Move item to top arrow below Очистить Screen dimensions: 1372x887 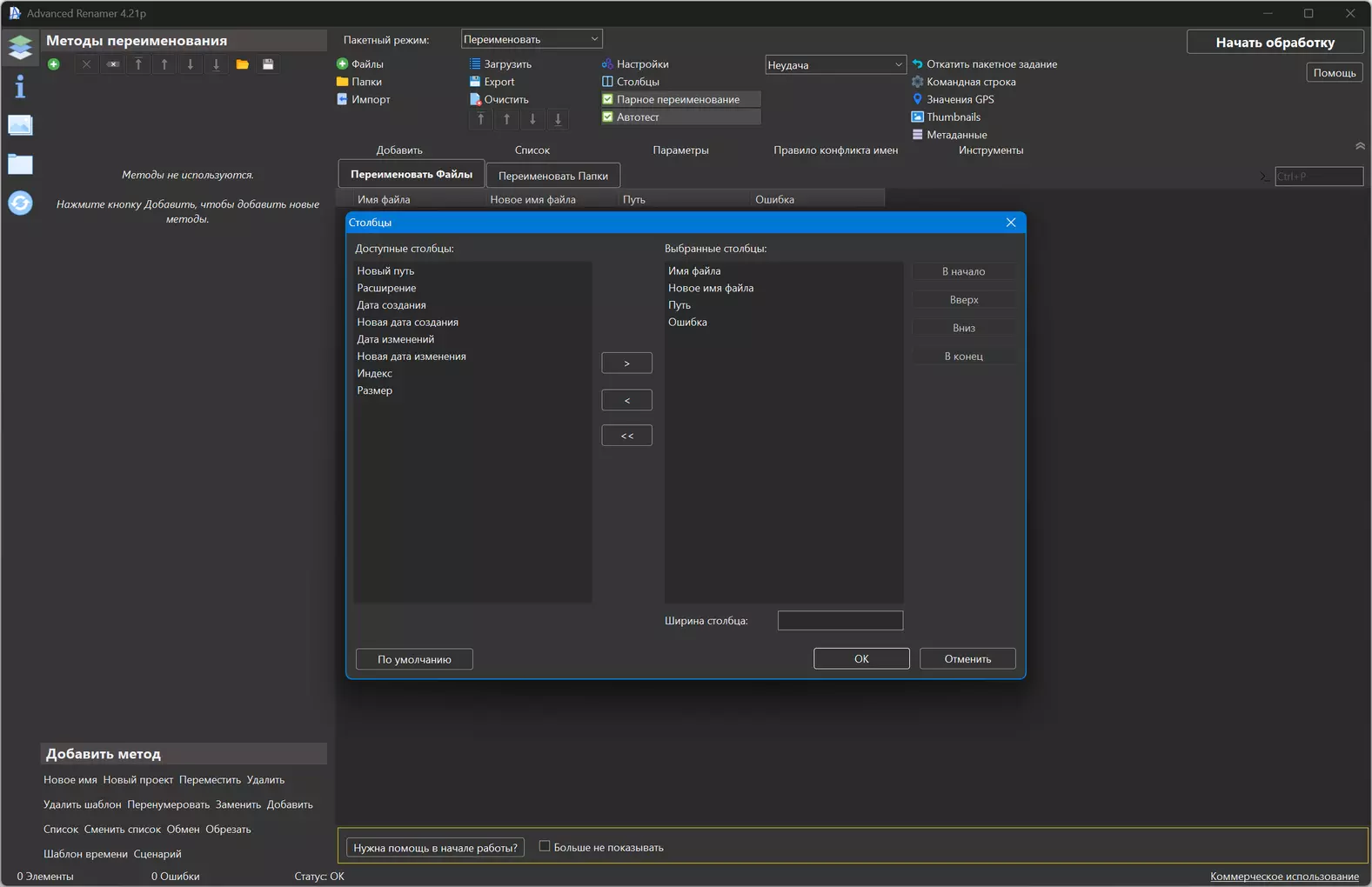tap(481, 119)
